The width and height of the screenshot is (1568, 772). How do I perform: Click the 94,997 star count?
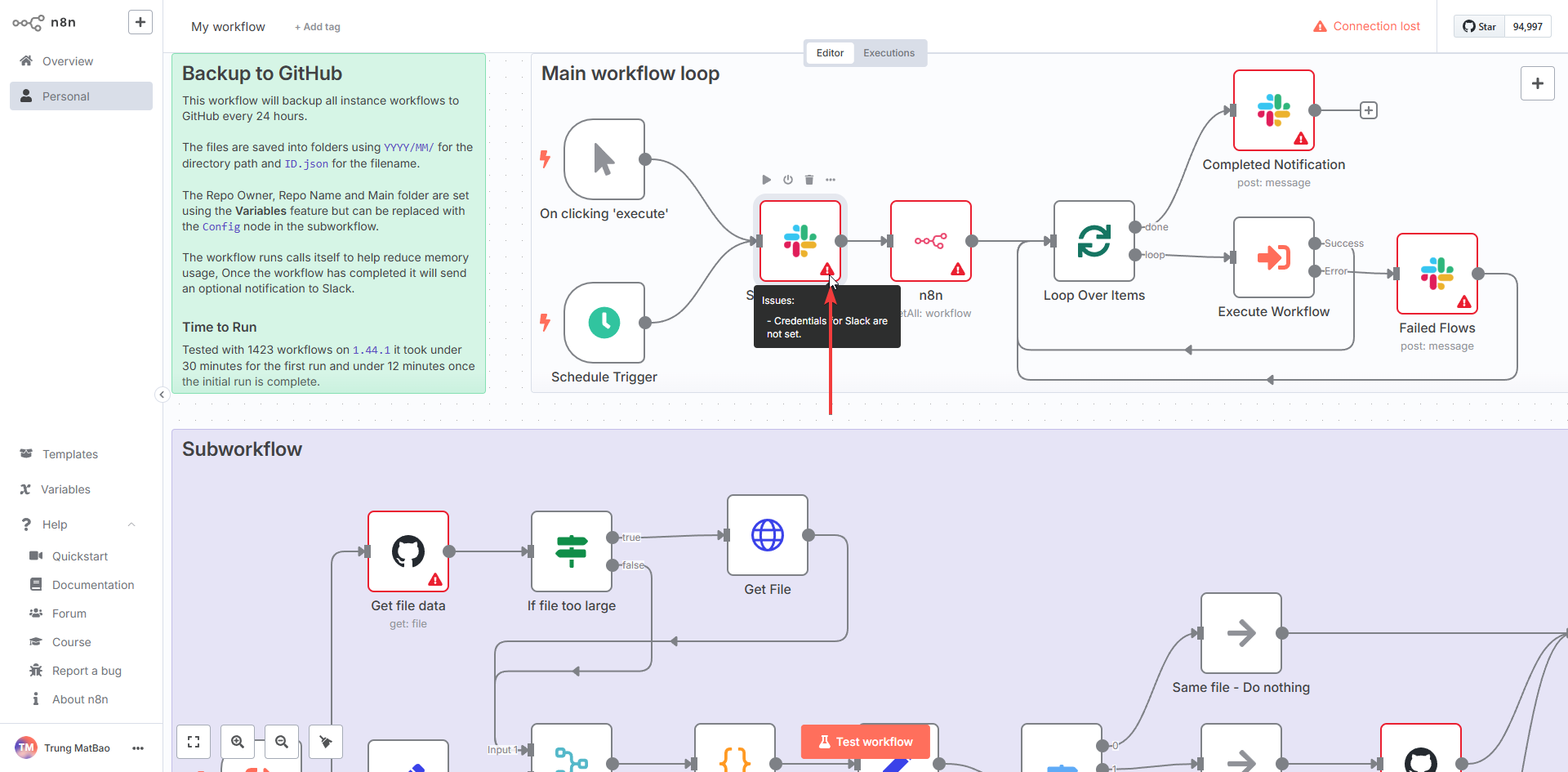click(1527, 26)
